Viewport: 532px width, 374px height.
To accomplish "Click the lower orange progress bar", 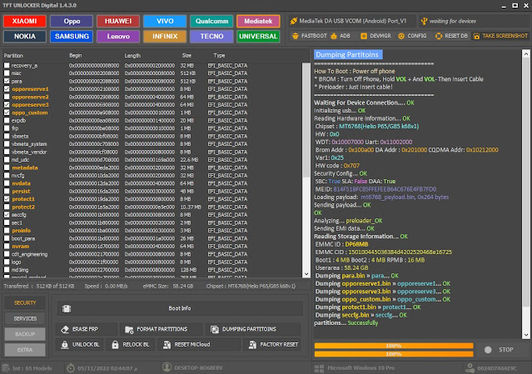I will pos(394,354).
